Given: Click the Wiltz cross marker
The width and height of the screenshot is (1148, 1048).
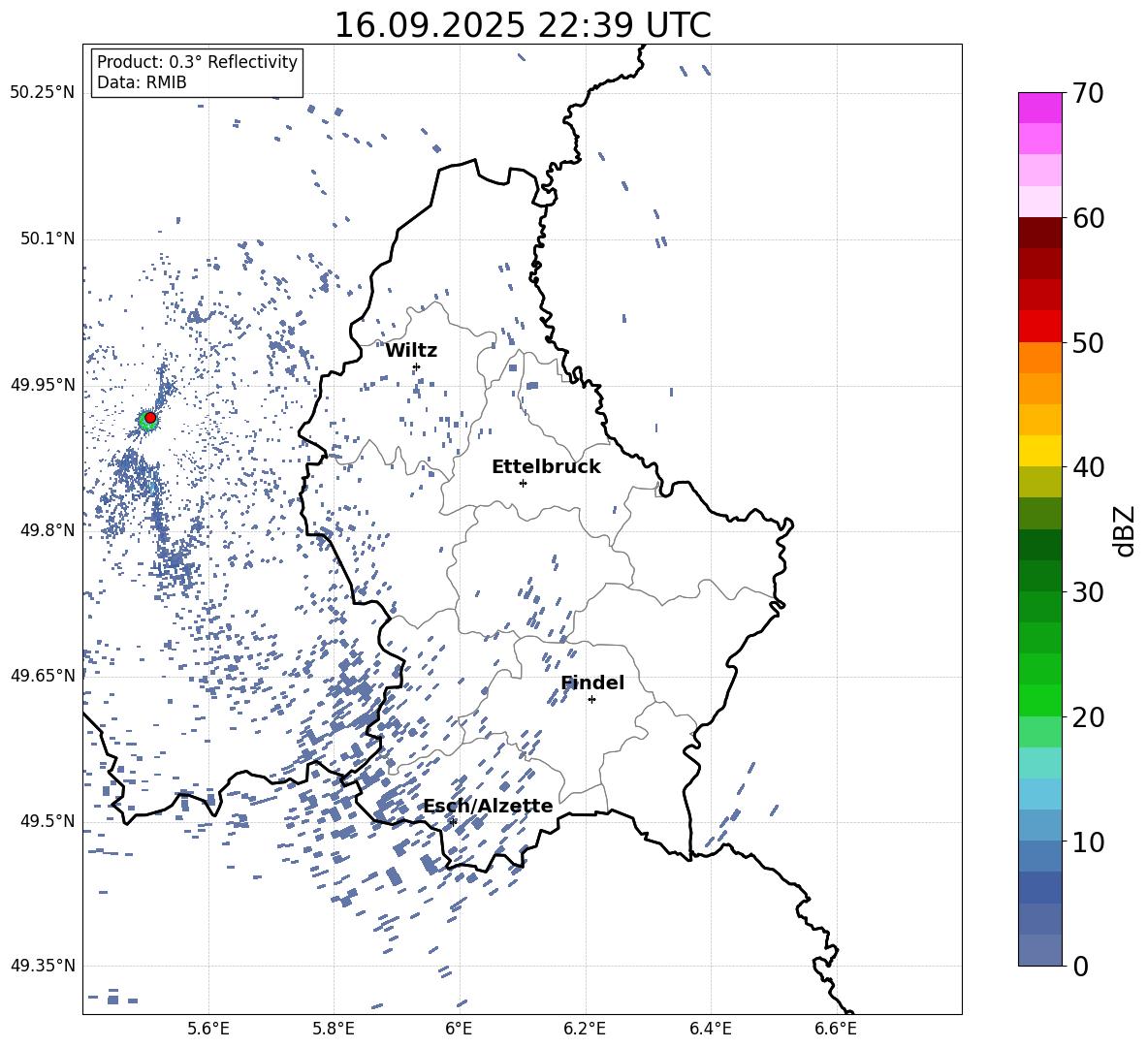Looking at the screenshot, I should tap(417, 366).
